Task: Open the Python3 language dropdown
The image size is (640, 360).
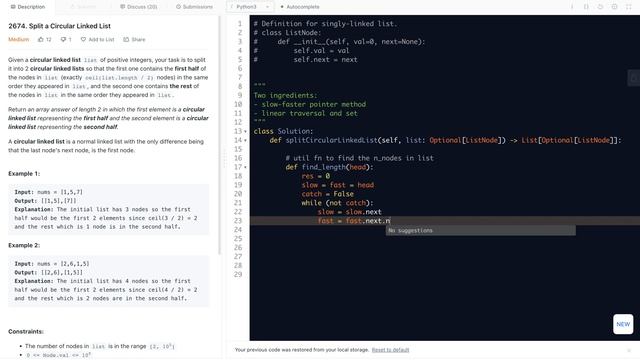Action: pos(250,7)
